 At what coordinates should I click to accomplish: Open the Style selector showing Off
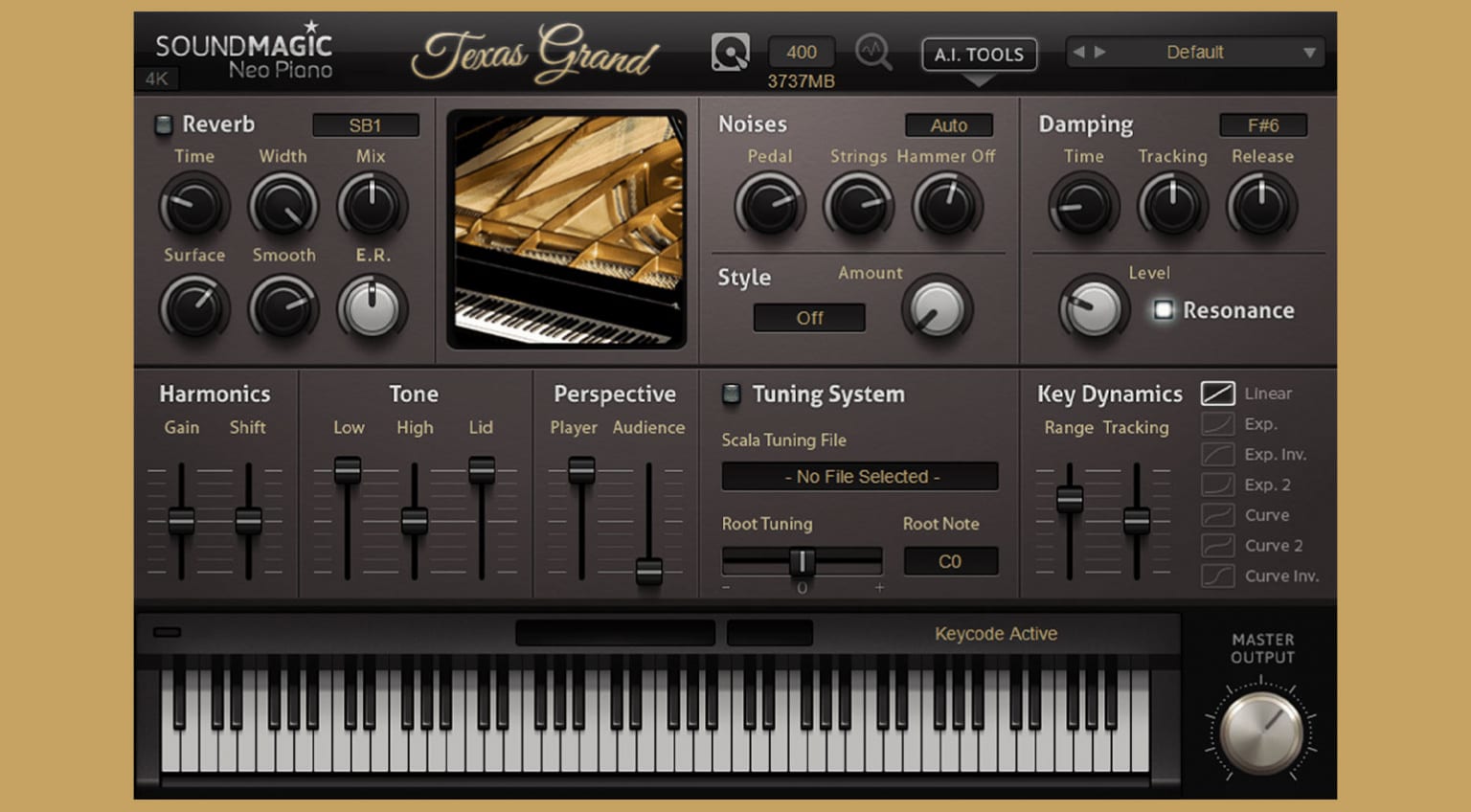809,318
